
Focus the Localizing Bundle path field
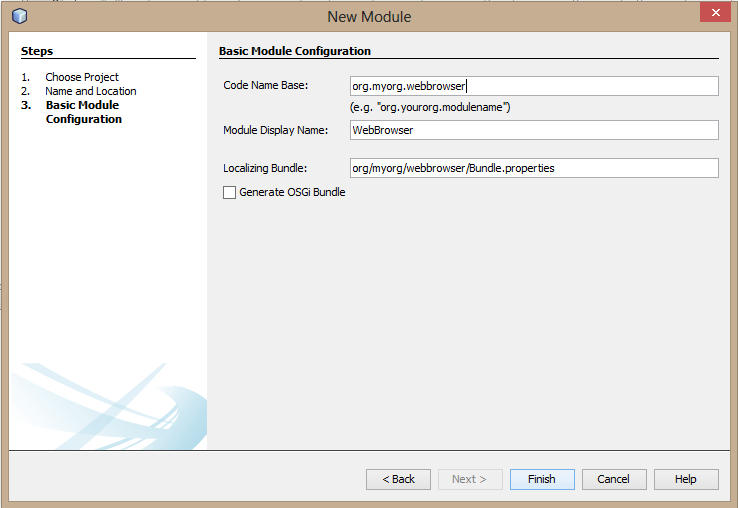[x=534, y=168]
